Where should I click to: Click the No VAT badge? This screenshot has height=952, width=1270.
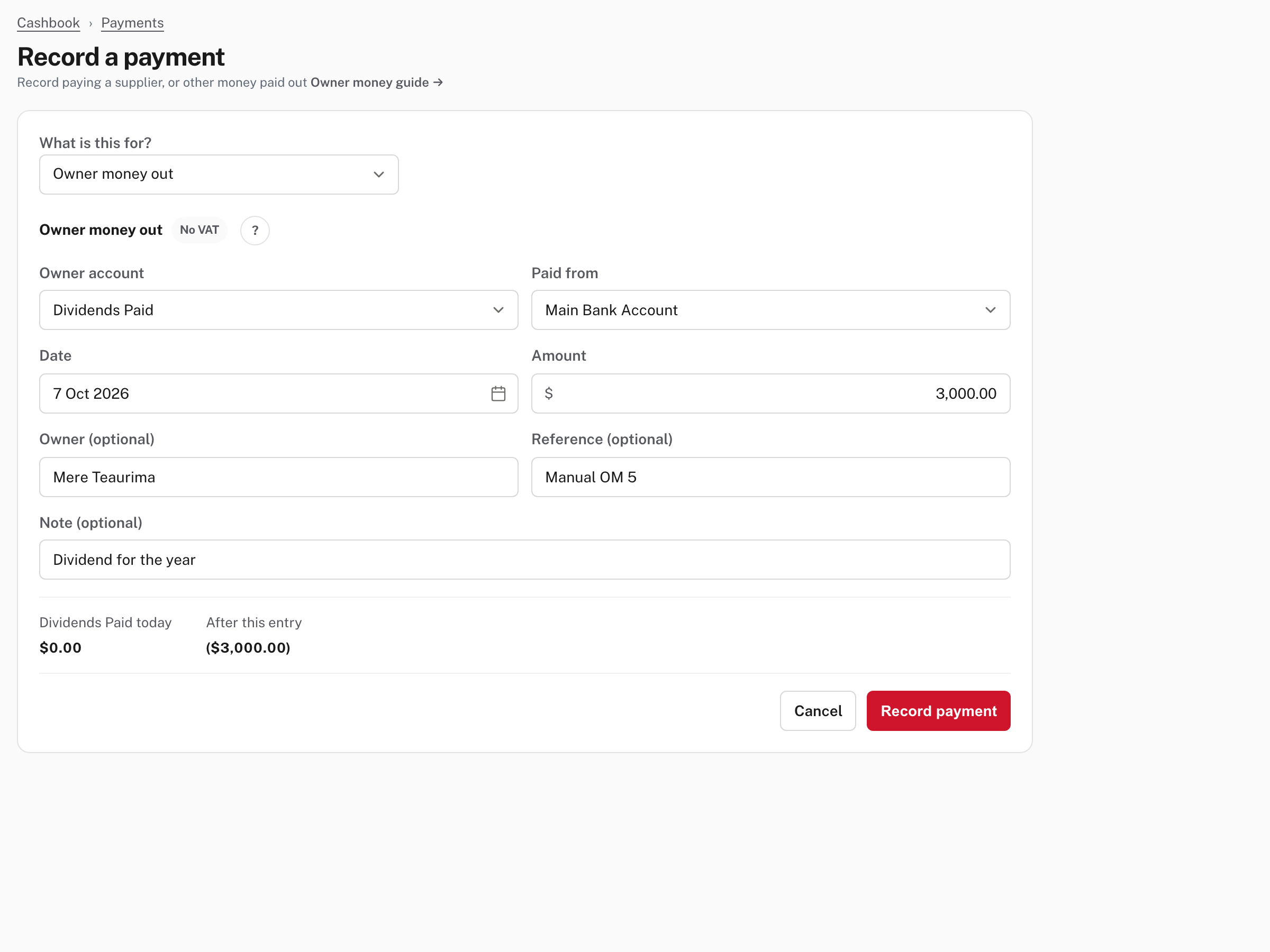tap(199, 230)
